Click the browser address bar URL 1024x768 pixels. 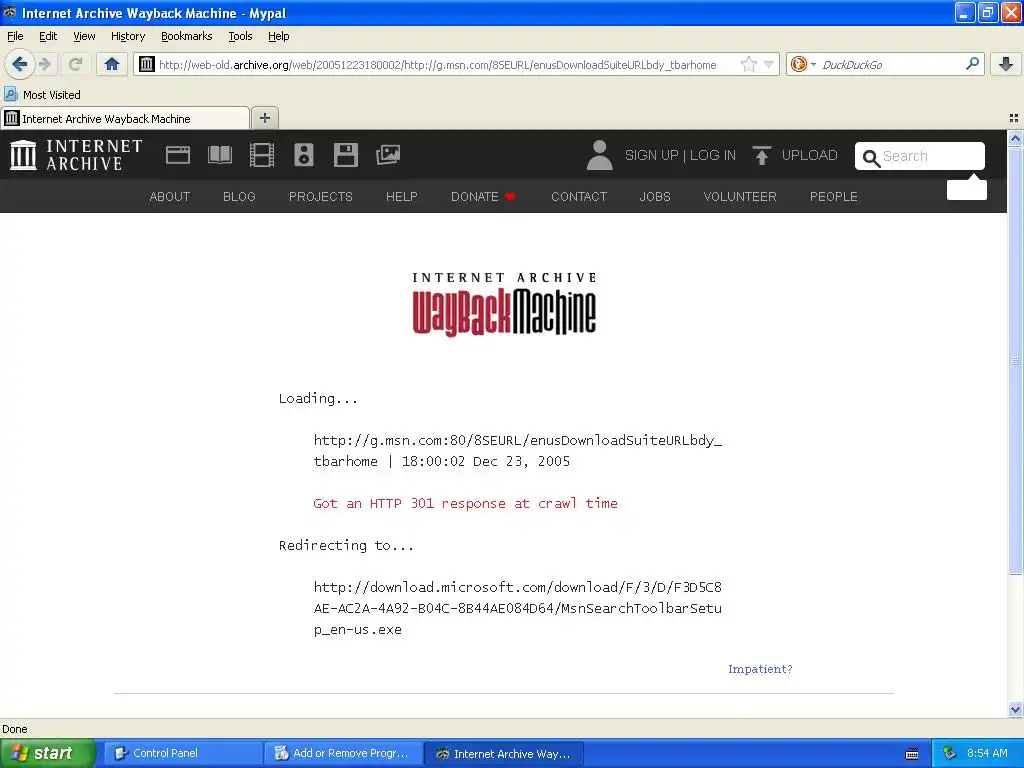(x=438, y=65)
